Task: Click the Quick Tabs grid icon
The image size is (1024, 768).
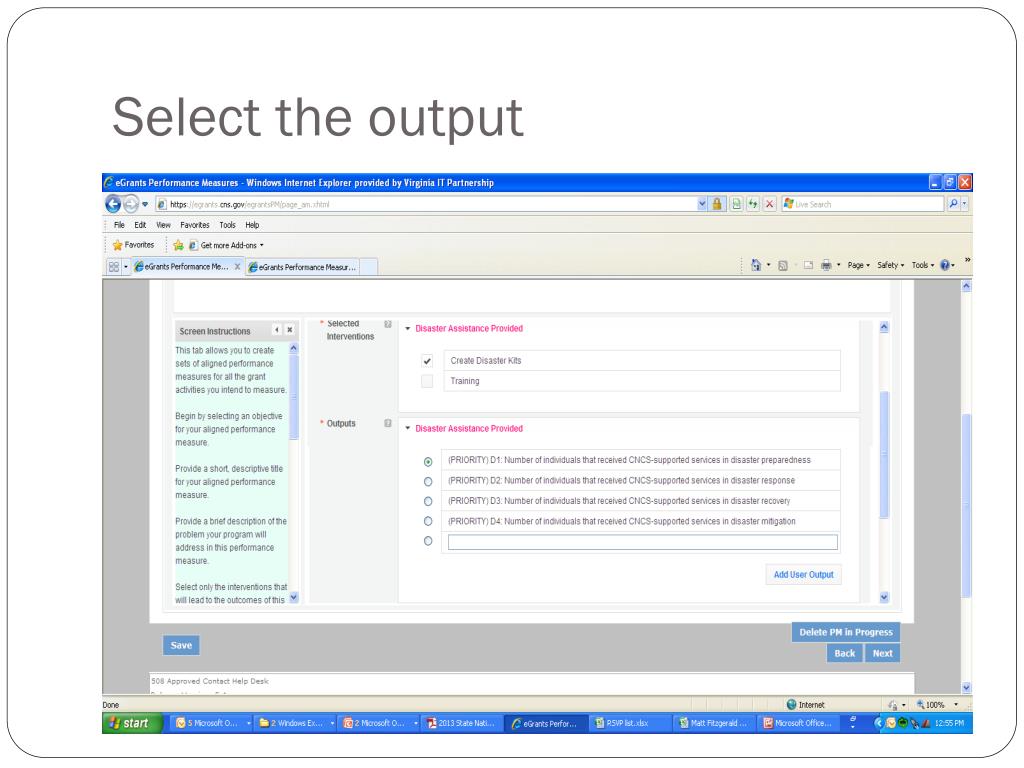Action: tap(114, 266)
